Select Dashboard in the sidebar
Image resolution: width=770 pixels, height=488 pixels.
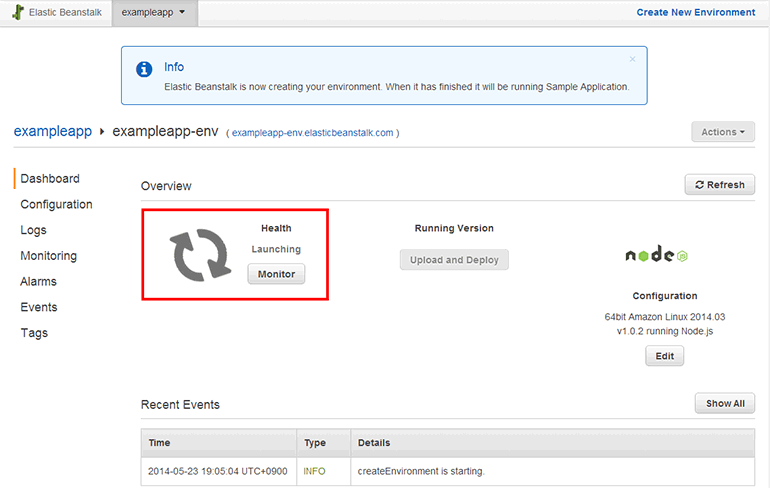pos(50,179)
